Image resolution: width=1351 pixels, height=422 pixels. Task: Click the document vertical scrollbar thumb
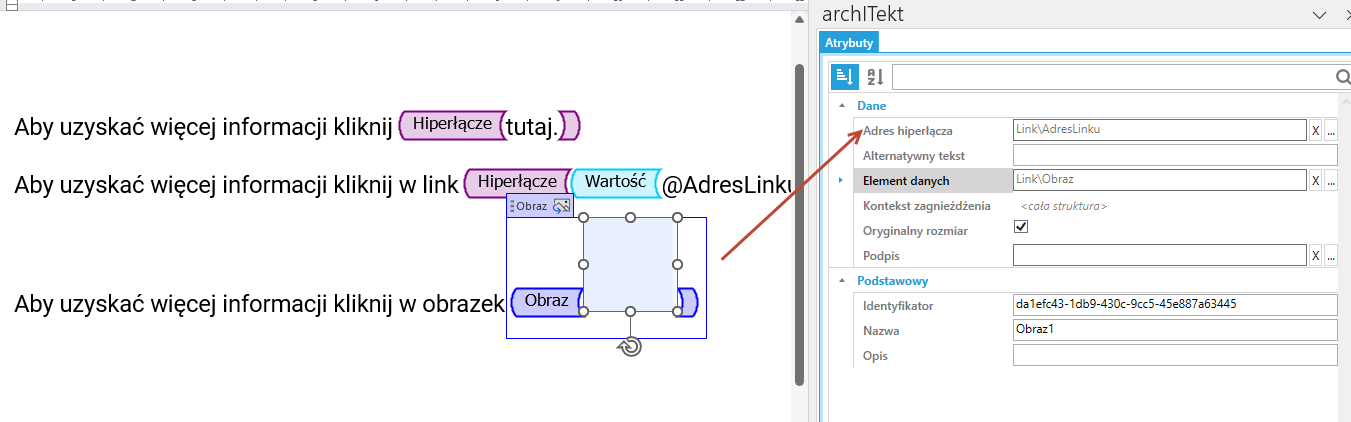pos(799,225)
